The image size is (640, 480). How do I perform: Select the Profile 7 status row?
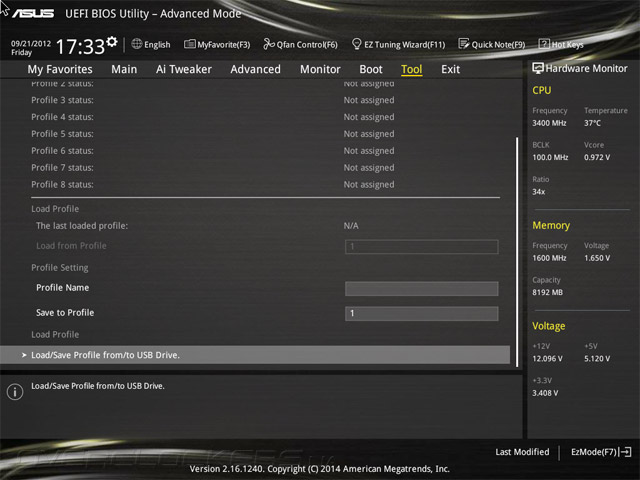click(265, 168)
